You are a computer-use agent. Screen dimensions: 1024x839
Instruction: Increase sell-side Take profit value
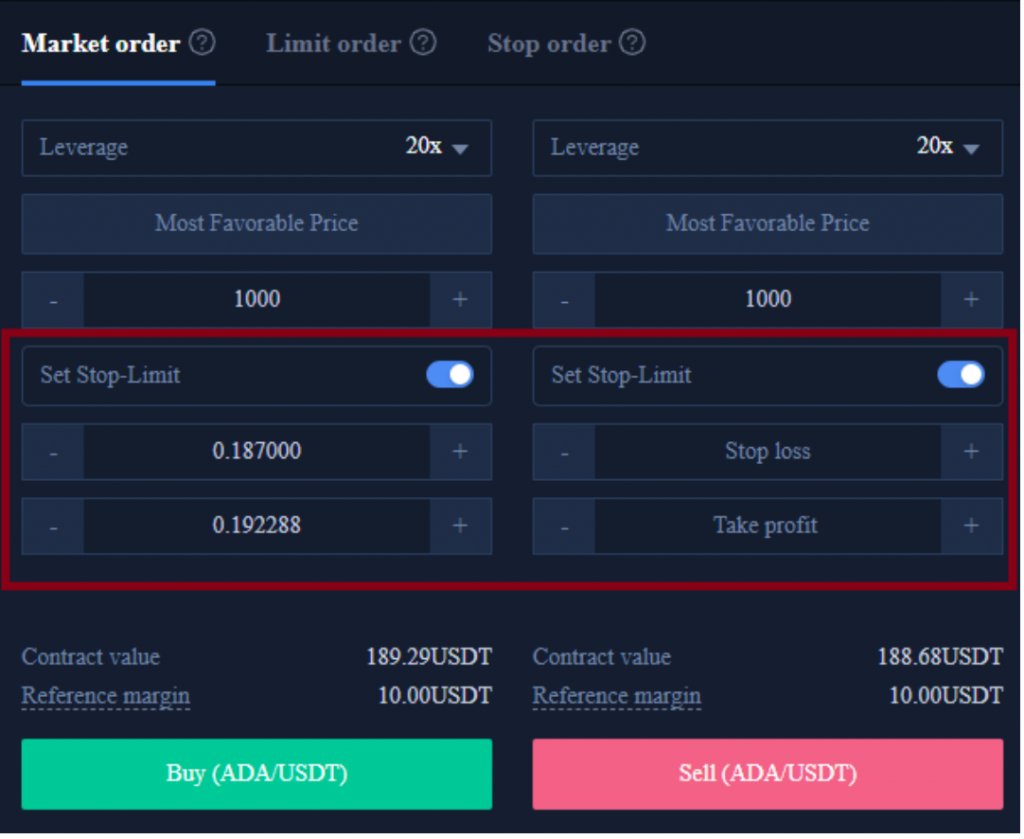tap(972, 526)
